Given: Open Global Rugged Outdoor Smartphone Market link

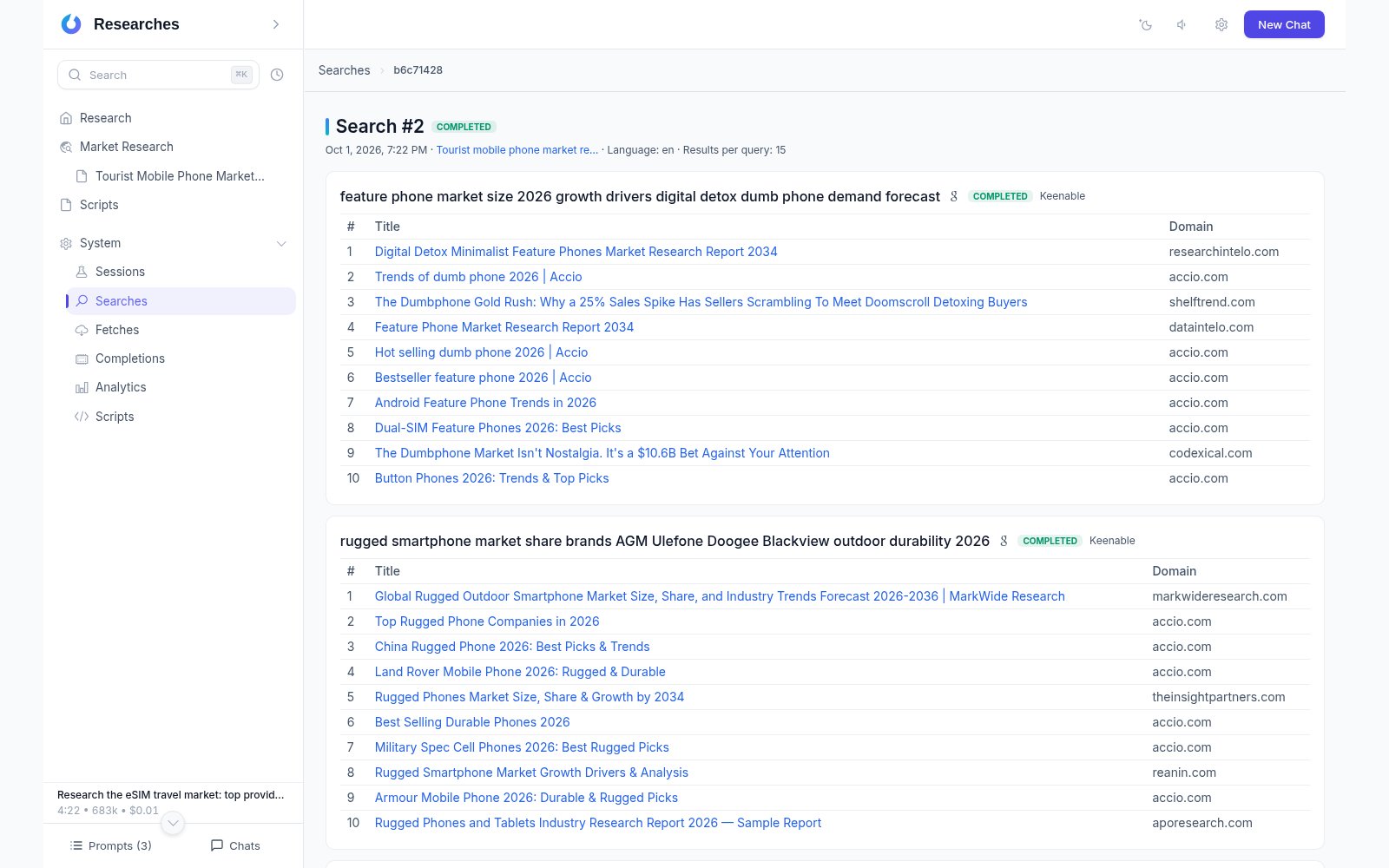Looking at the screenshot, I should pos(720,596).
